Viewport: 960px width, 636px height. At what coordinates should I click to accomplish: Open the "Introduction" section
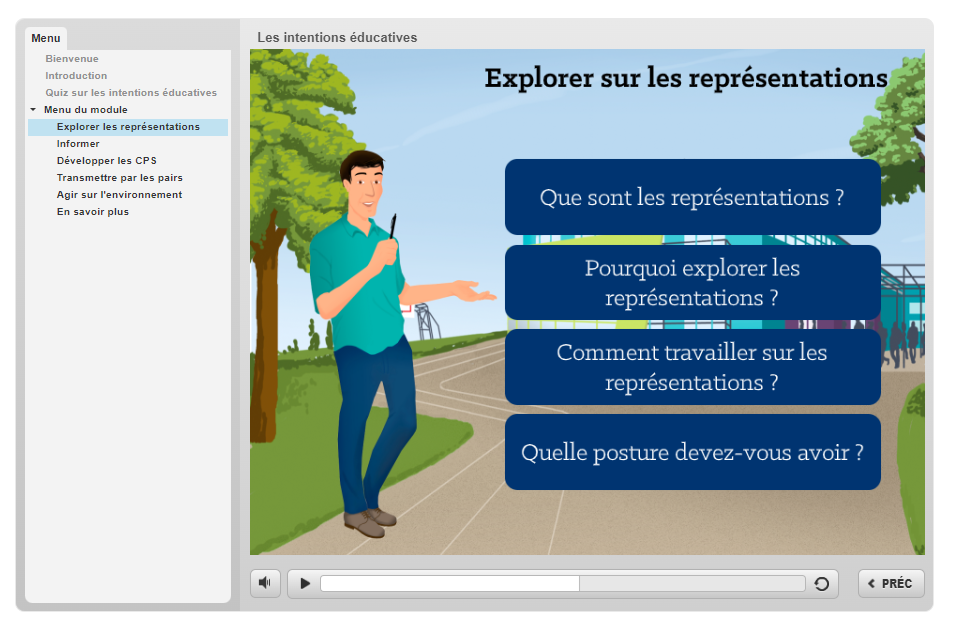[74, 75]
